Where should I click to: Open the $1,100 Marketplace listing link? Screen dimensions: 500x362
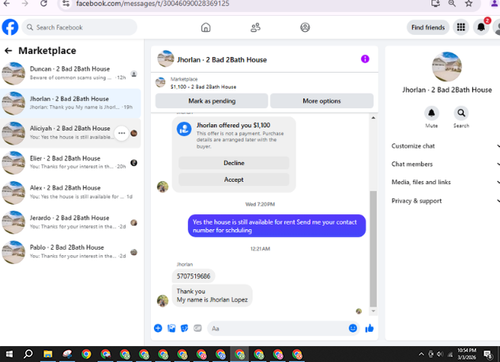[203, 87]
